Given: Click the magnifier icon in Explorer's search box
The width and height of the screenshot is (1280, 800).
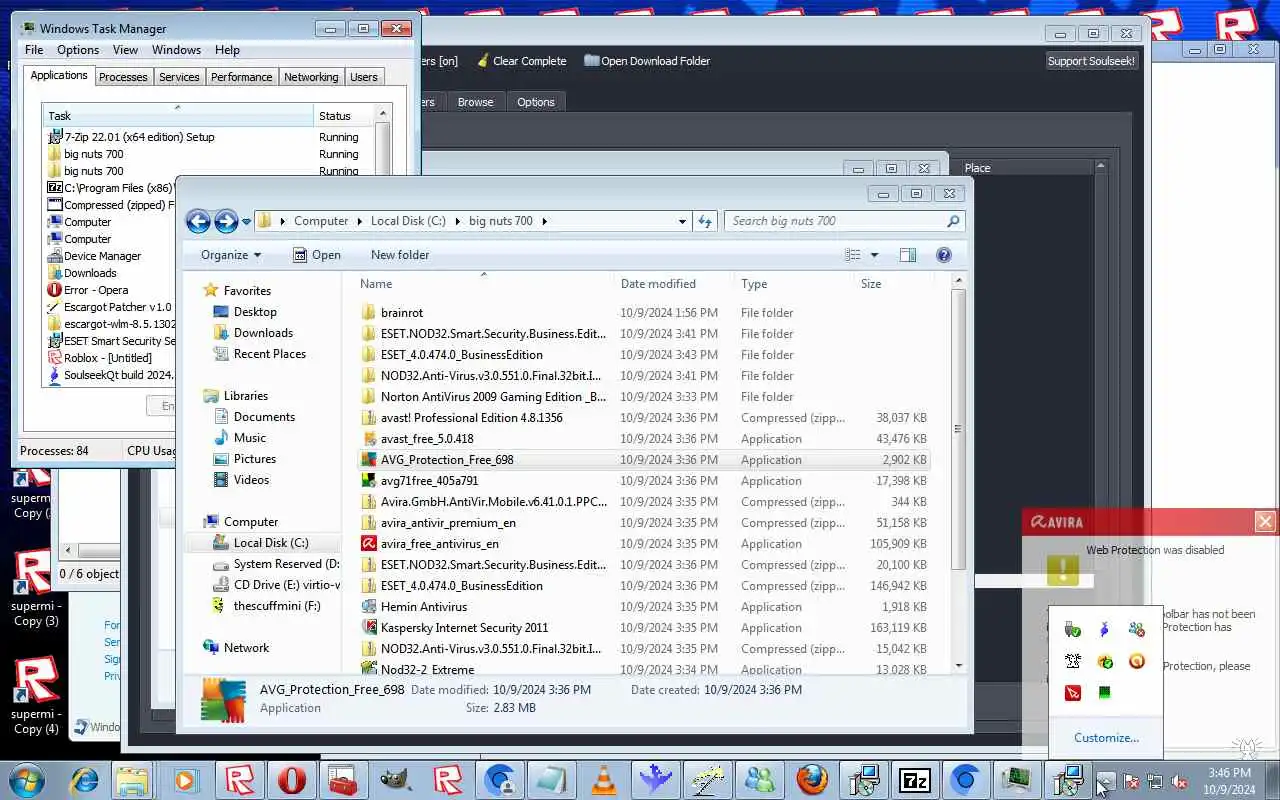Looking at the screenshot, I should click(x=953, y=221).
